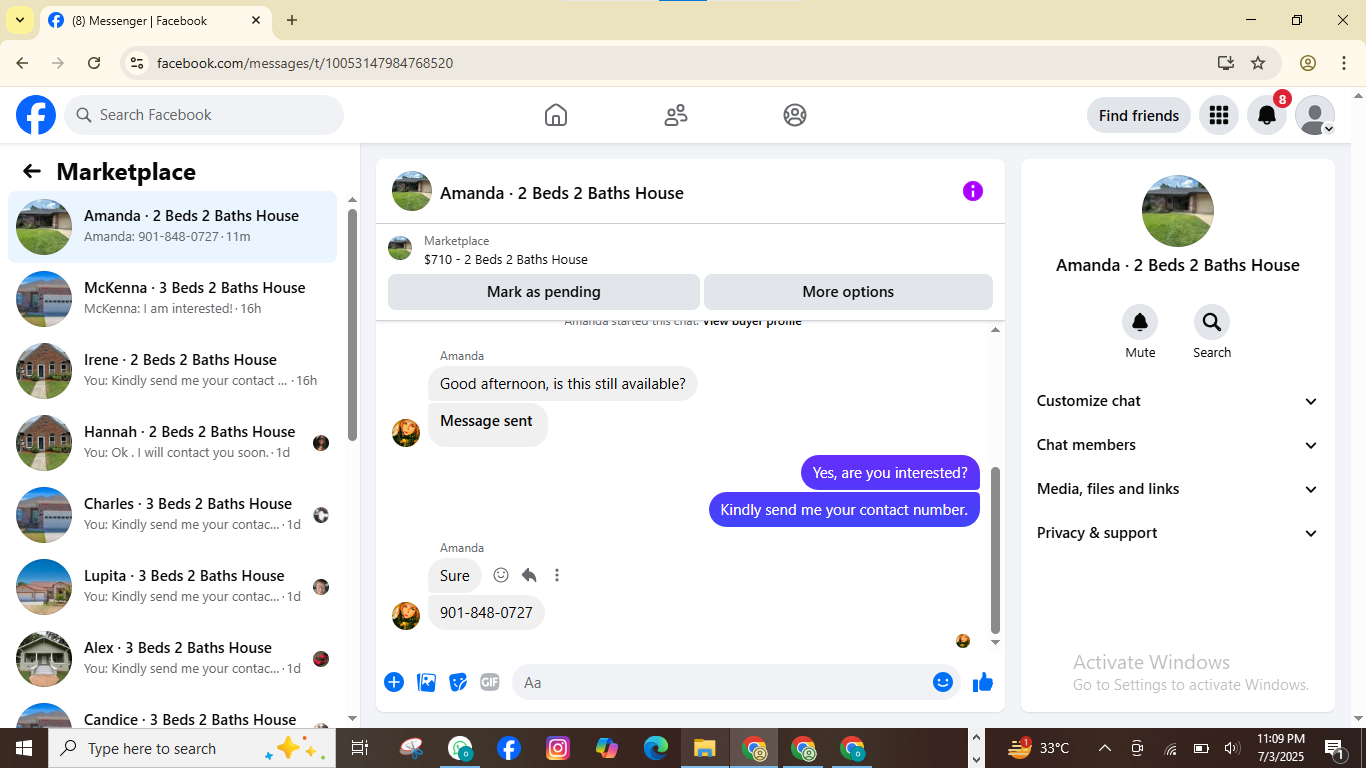Screen dimensions: 1366x768
Task: Click Mark as pending button
Action: pos(544,292)
